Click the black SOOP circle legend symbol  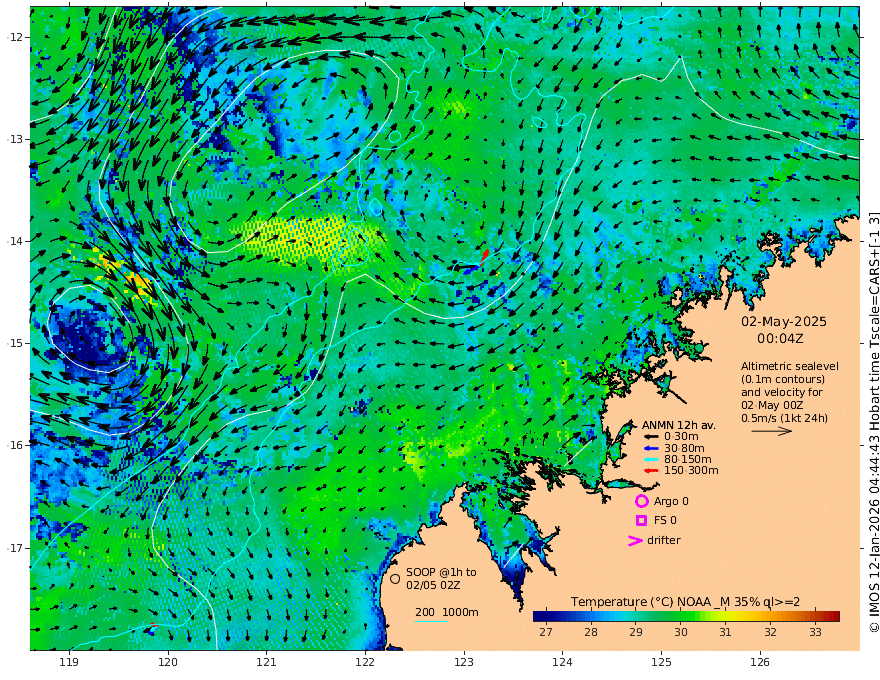click(x=395, y=578)
